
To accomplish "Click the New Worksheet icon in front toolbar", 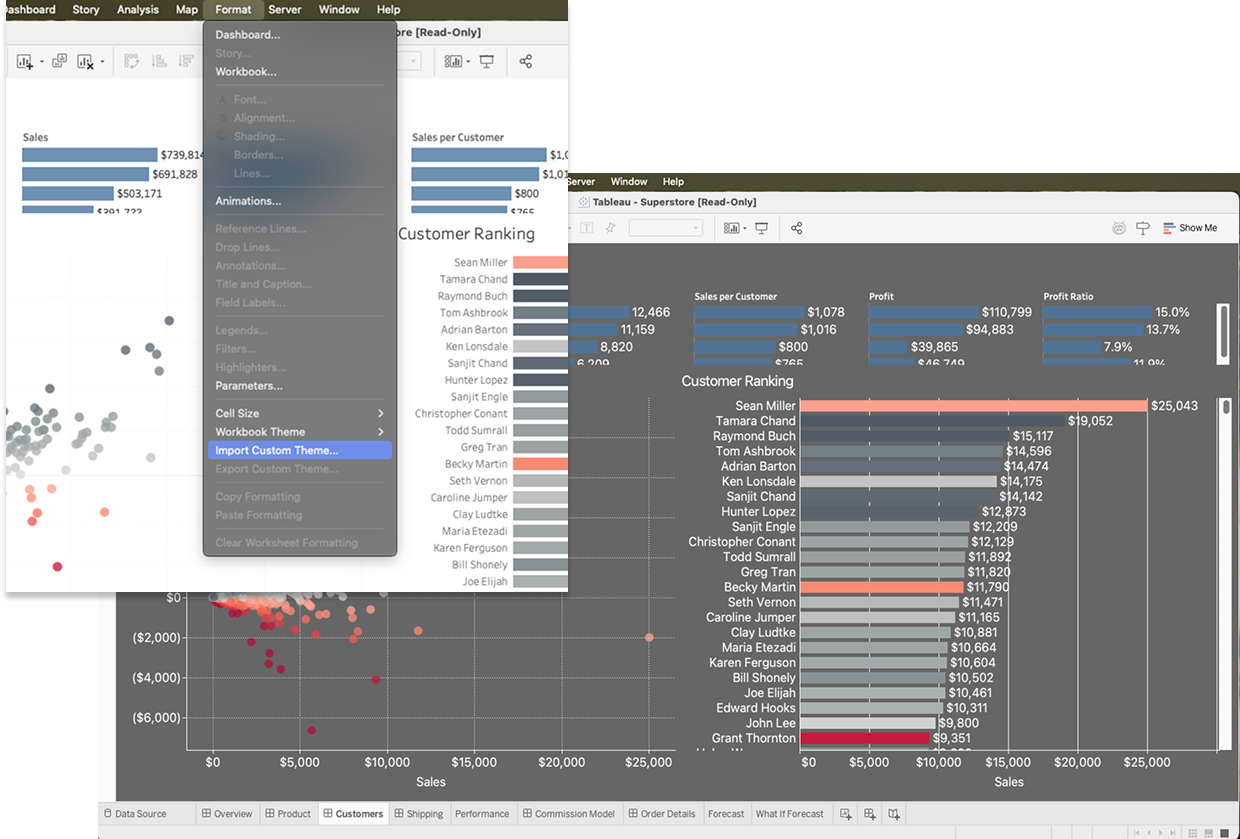I will [x=24, y=62].
